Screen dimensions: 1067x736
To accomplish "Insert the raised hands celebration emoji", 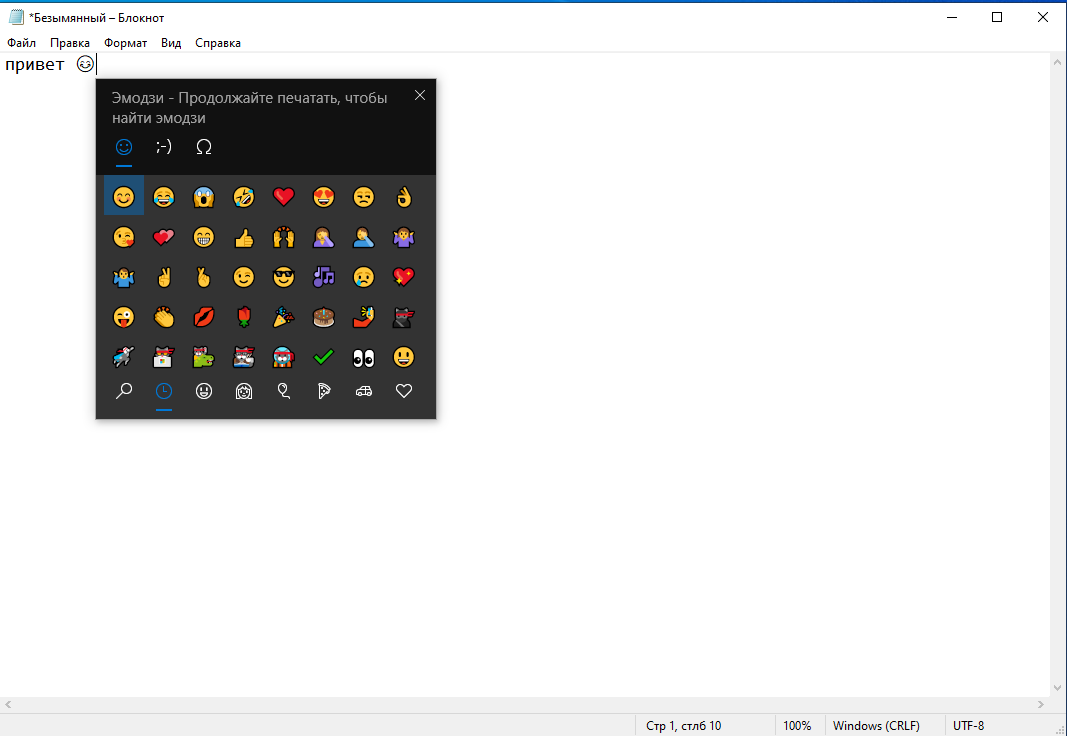I will tap(284, 237).
